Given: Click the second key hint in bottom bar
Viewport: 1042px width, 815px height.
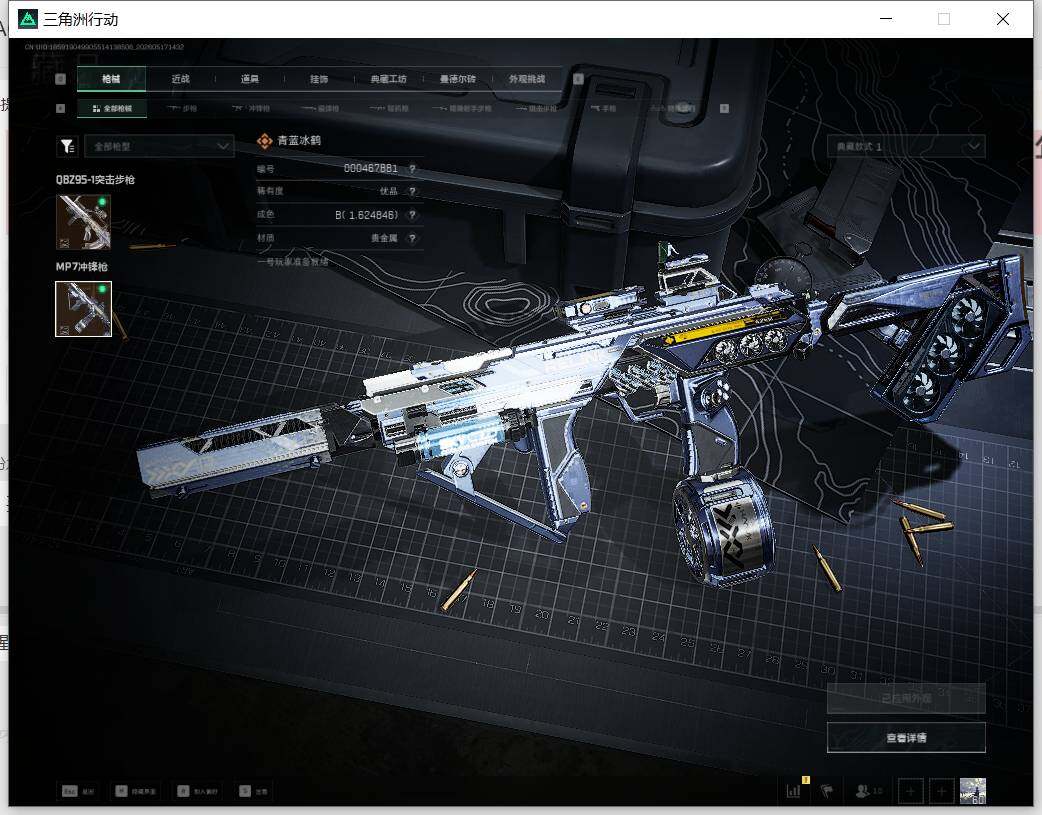Looking at the screenshot, I should 136,791.
